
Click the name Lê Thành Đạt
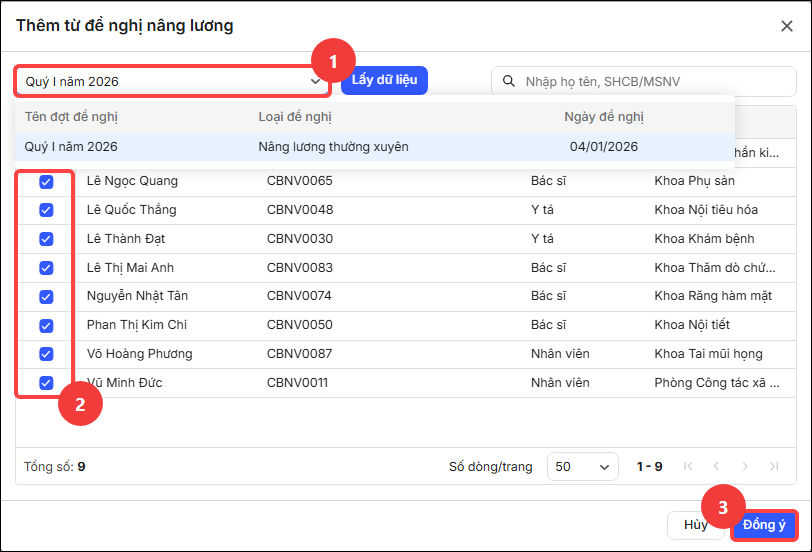coord(126,239)
